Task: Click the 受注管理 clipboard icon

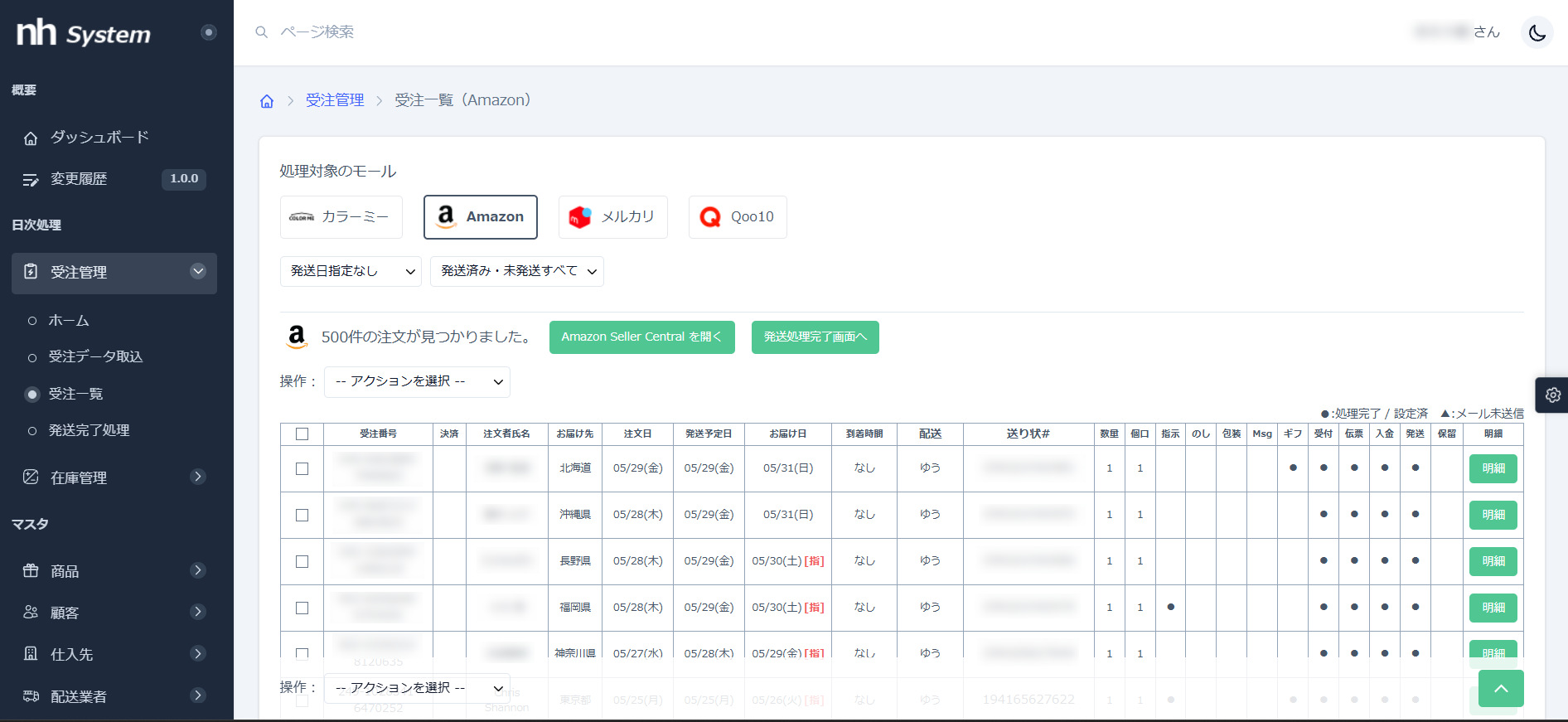Action: click(x=31, y=272)
